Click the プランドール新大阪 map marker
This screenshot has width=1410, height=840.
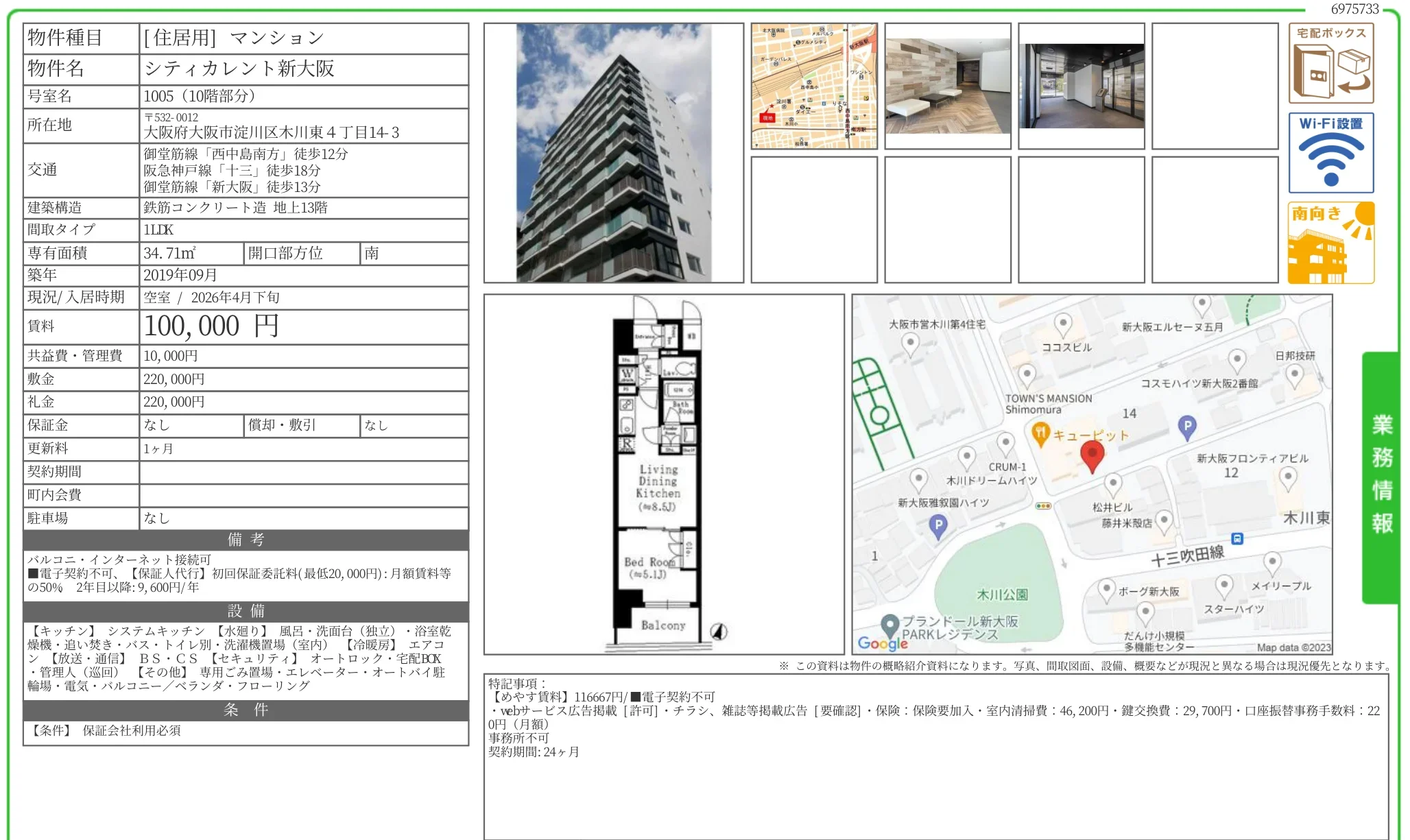(x=889, y=623)
